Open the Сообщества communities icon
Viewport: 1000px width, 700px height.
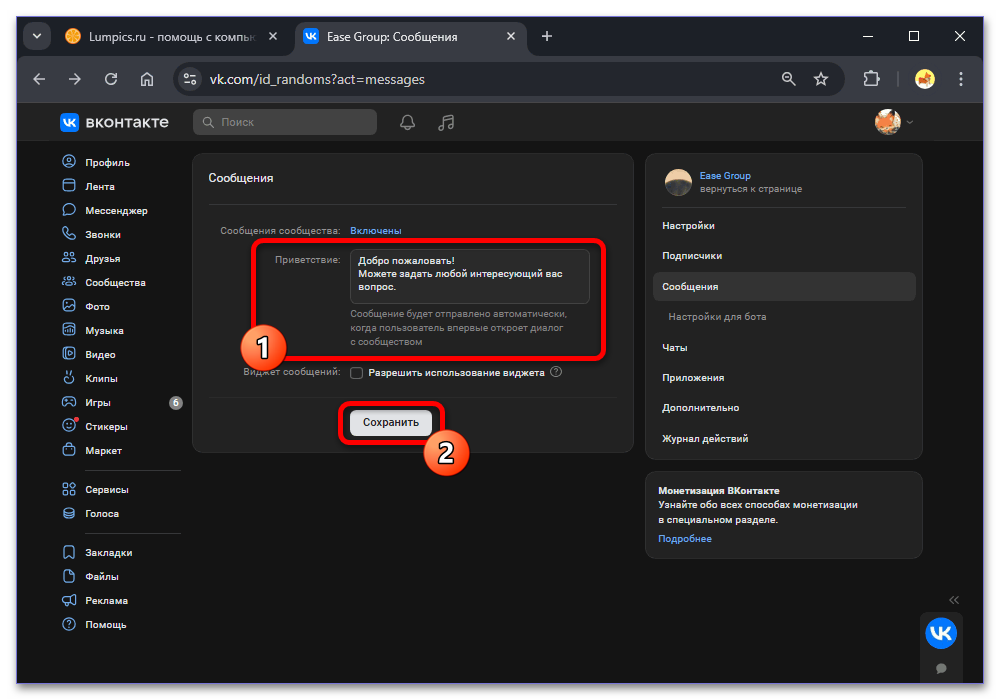coord(69,281)
